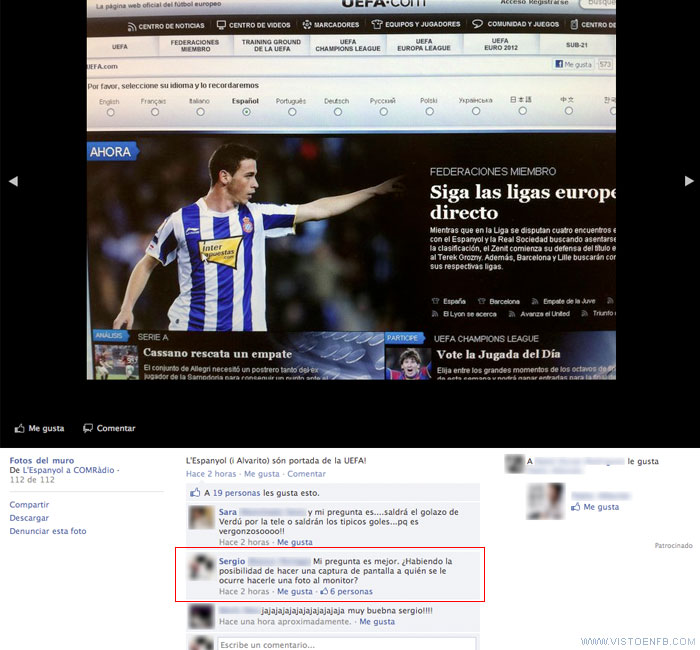Click Escribe un comentario input field
This screenshot has height=650, width=700.
pos(346,644)
